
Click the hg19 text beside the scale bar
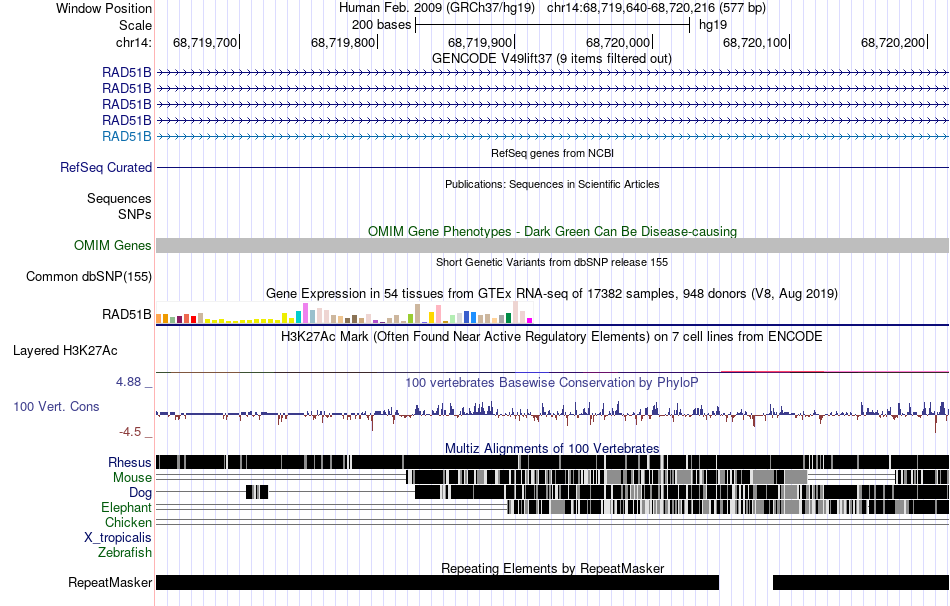[712, 25]
